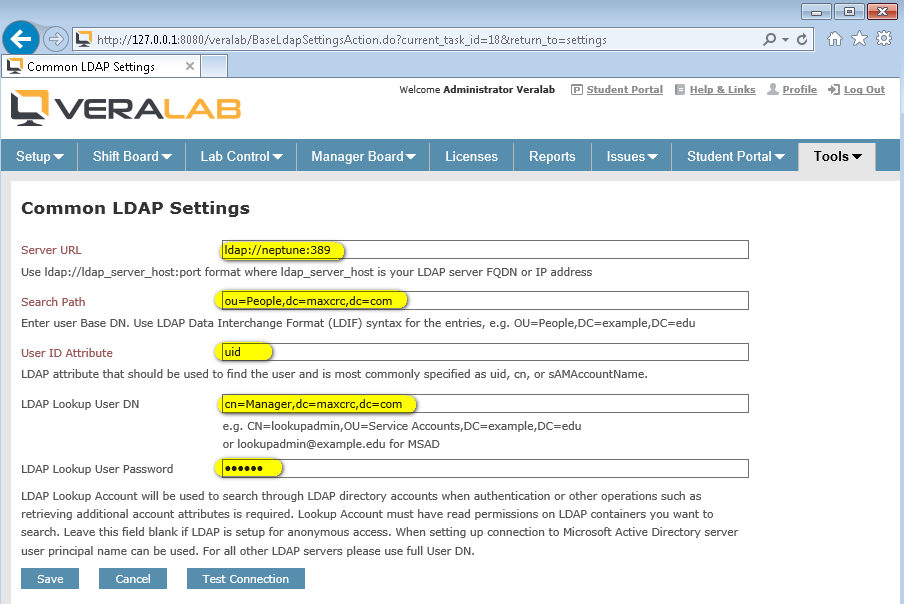Click the Save button
The width and height of the screenshot is (904, 604).
pyautogui.click(x=50, y=579)
